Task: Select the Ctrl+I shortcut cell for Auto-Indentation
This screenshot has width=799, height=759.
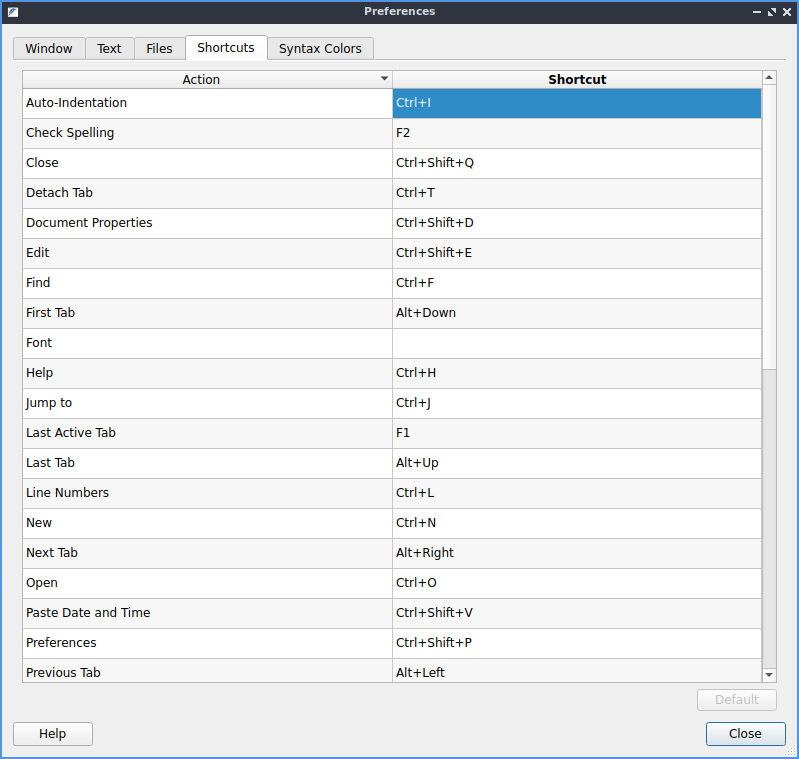Action: coord(577,103)
